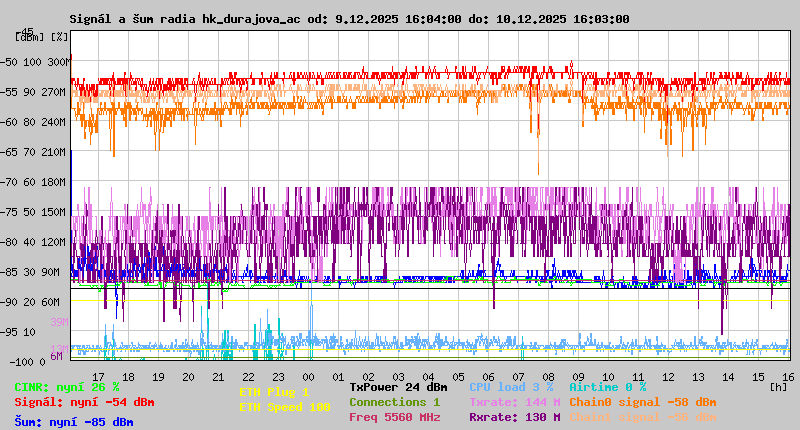Click the 'Chain1 signal -56 dBm' legend label

point(643,417)
